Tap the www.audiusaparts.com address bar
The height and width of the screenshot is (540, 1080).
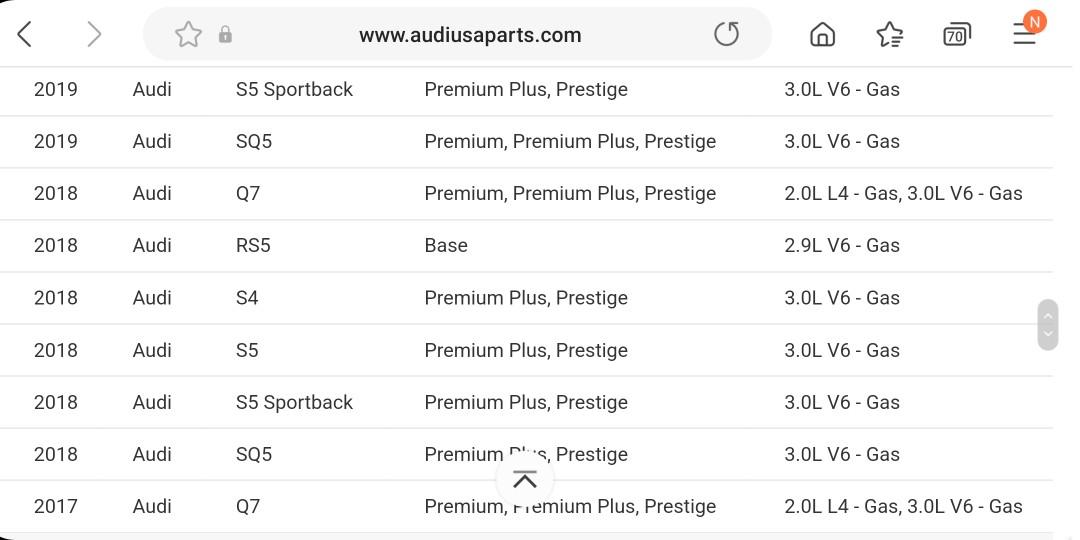pos(470,35)
